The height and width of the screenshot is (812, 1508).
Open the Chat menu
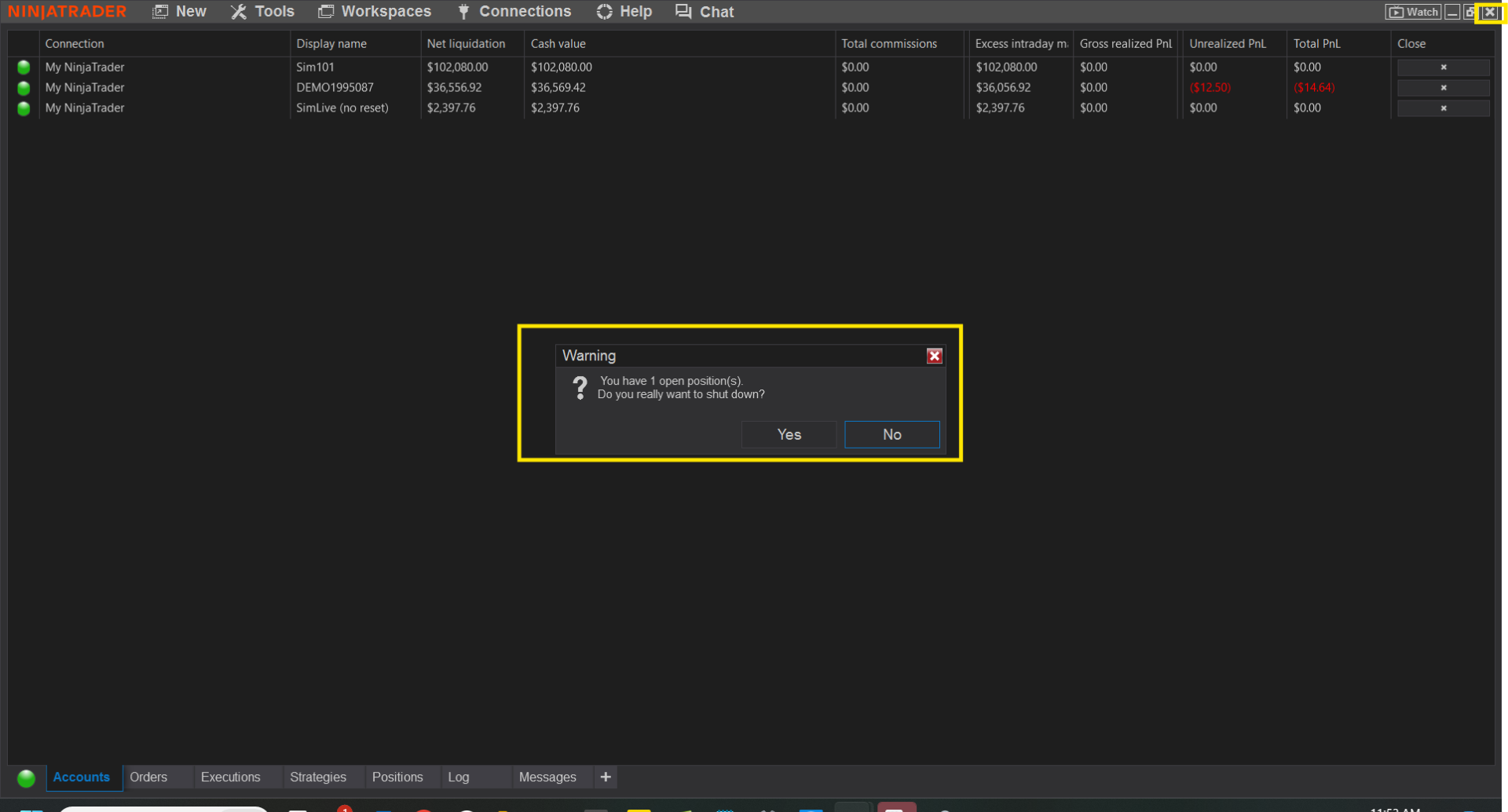[705, 12]
